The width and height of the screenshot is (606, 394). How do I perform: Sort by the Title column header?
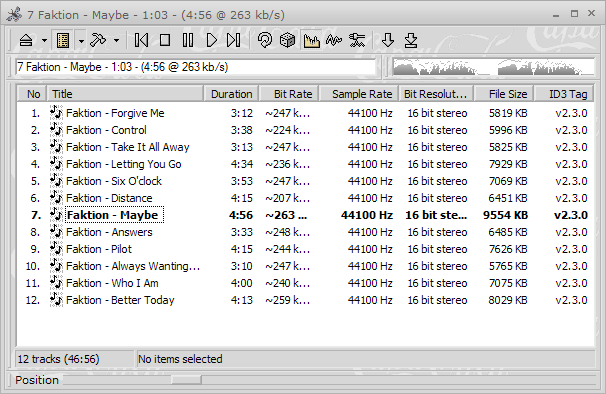tap(126, 94)
